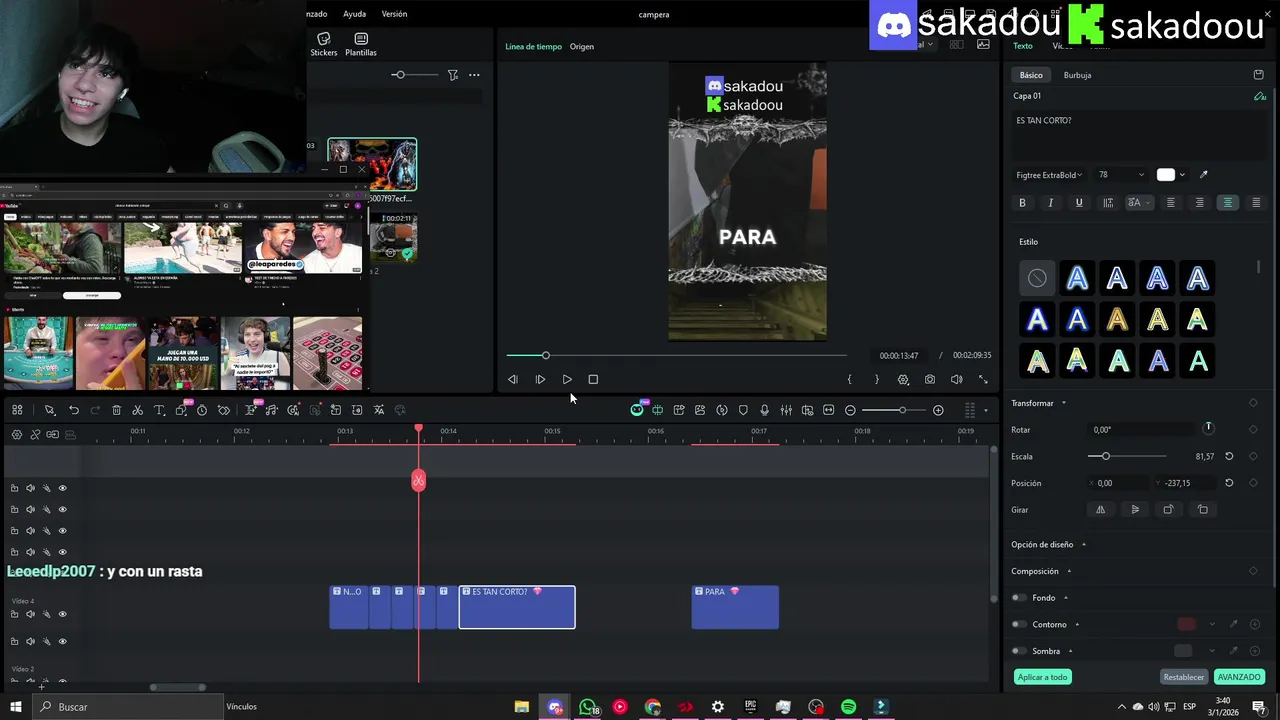Click the undo arrow in timeline toolbar
The width and height of the screenshot is (1280, 720).
point(73,410)
